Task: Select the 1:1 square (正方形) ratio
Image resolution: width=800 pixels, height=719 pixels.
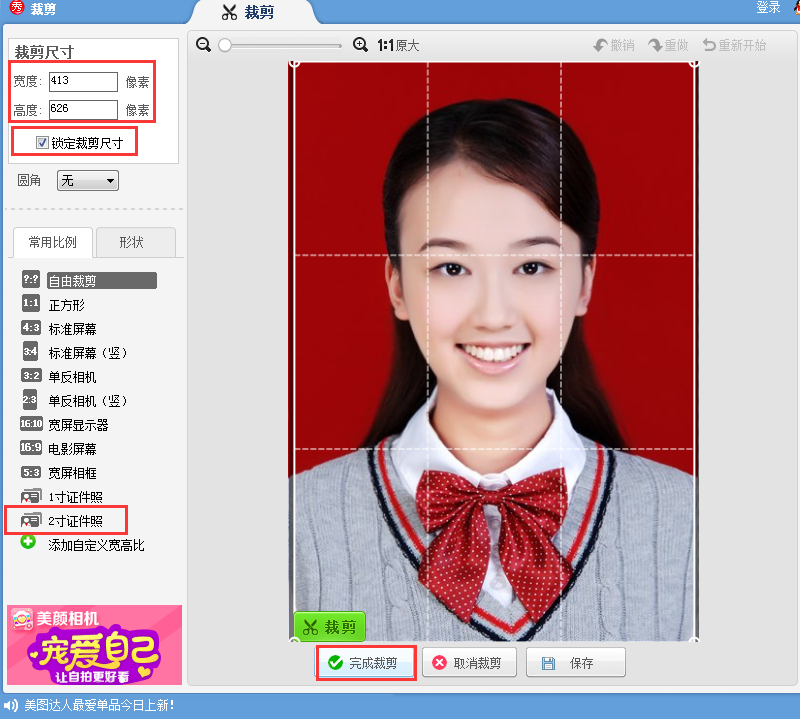Action: pyautogui.click(x=31, y=304)
